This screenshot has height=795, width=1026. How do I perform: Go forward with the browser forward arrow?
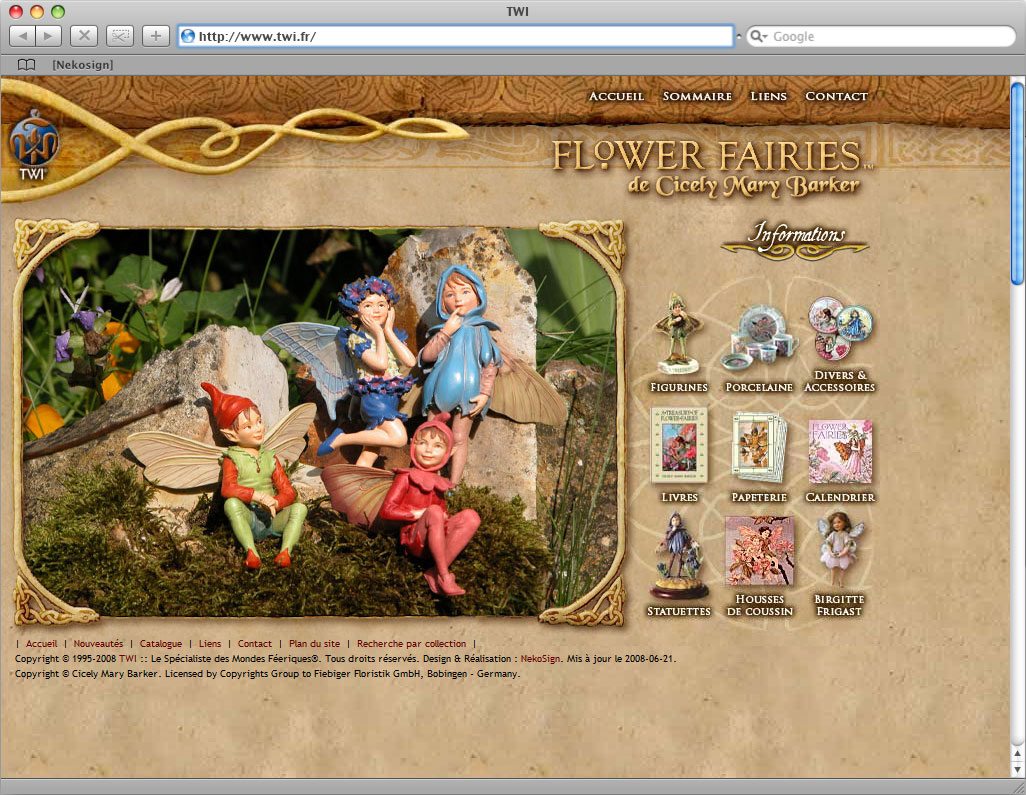coord(49,36)
